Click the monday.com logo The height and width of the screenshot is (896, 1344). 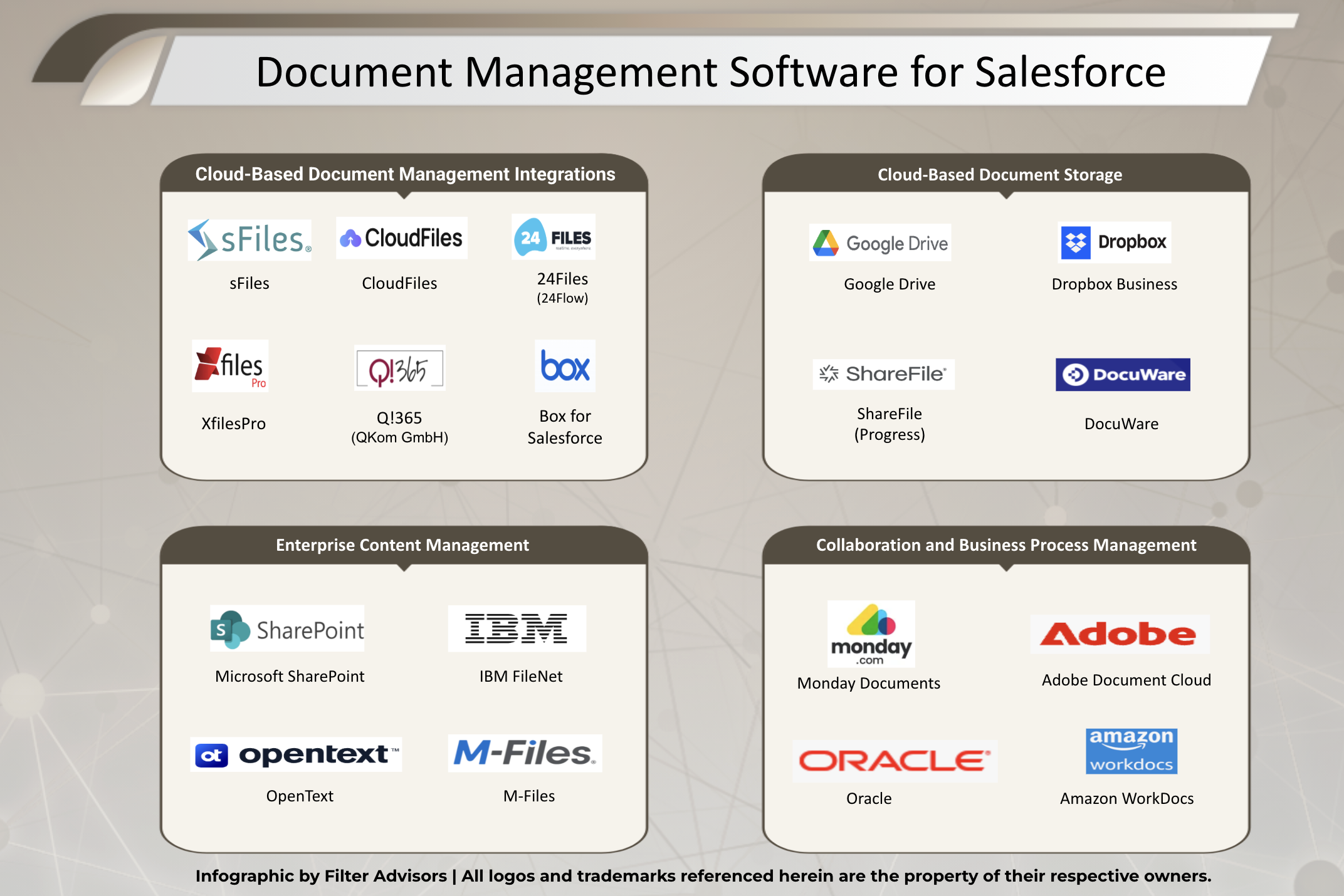click(x=871, y=633)
